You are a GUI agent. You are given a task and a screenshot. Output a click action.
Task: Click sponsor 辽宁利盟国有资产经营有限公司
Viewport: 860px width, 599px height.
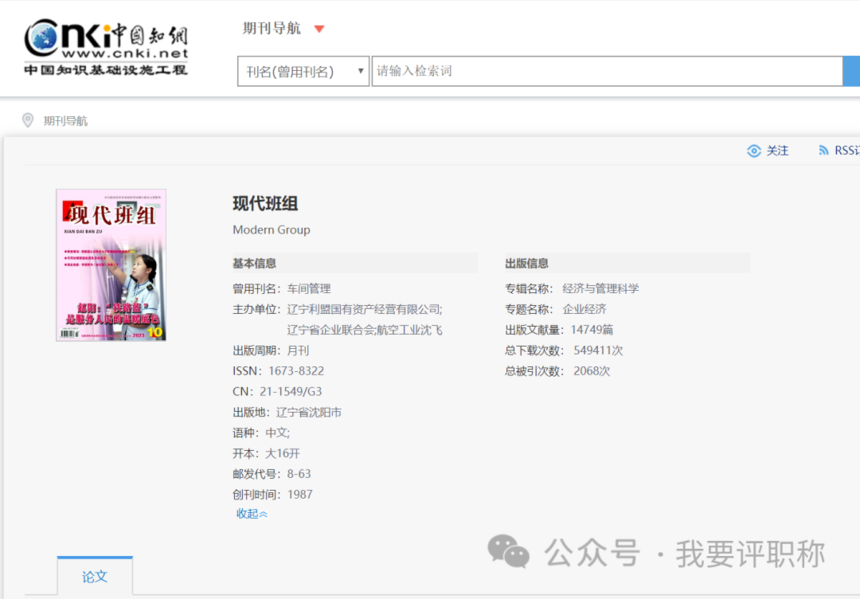365,309
